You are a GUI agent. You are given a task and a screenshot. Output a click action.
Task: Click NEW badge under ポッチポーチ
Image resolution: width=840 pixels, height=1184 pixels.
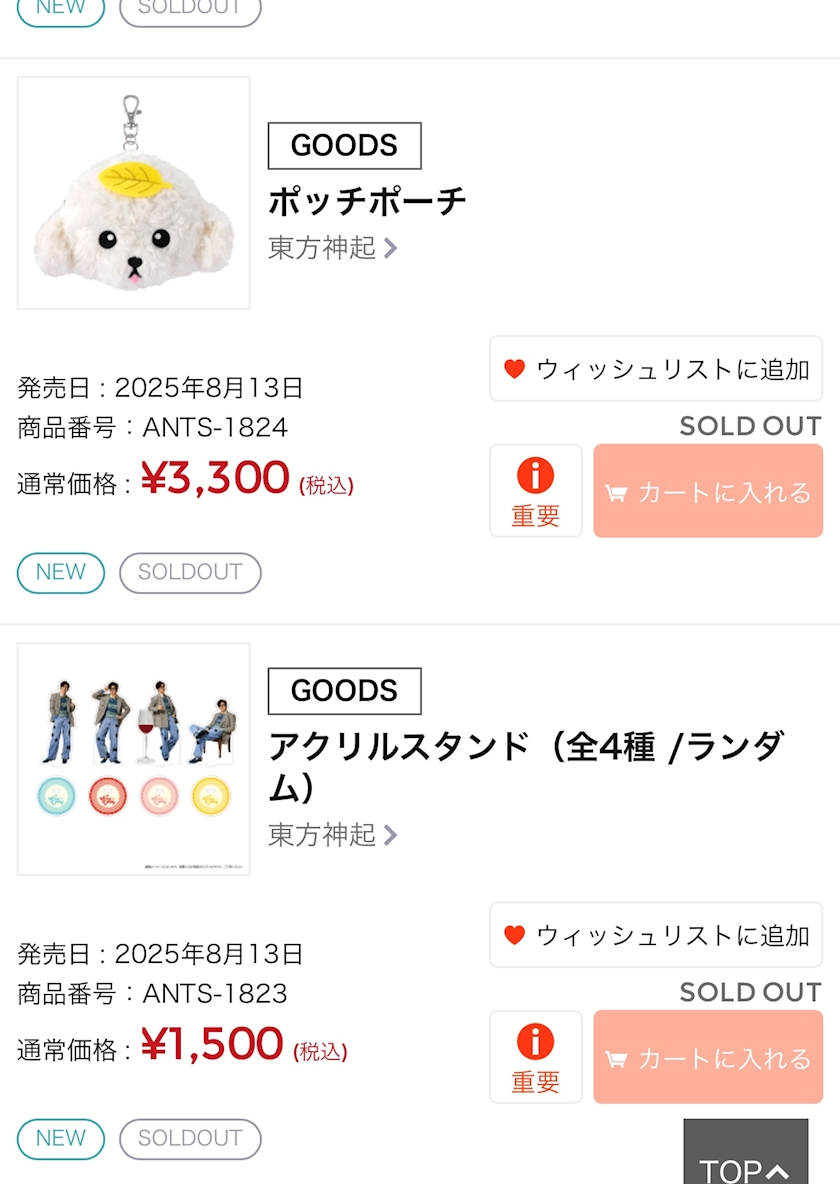pos(61,573)
